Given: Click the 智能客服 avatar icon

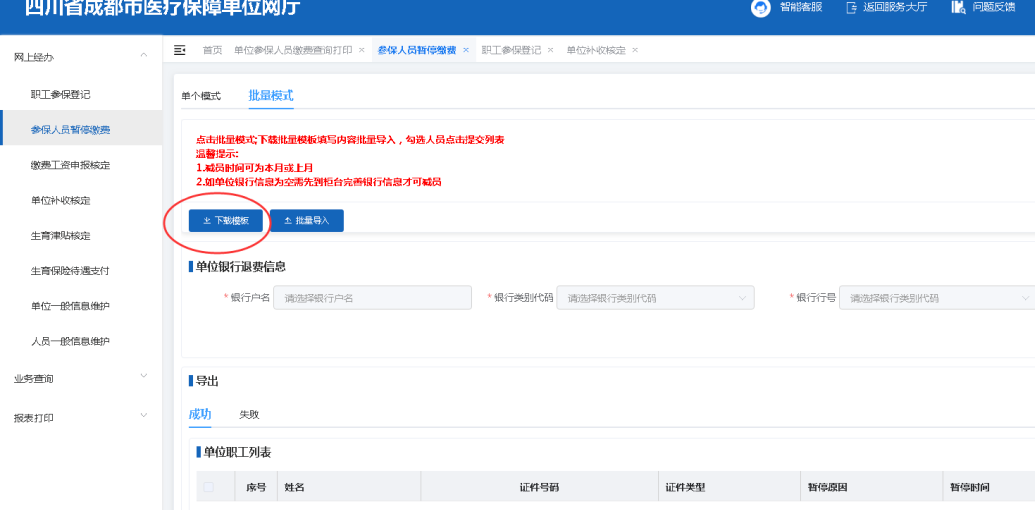Looking at the screenshot, I should tap(760, 9).
